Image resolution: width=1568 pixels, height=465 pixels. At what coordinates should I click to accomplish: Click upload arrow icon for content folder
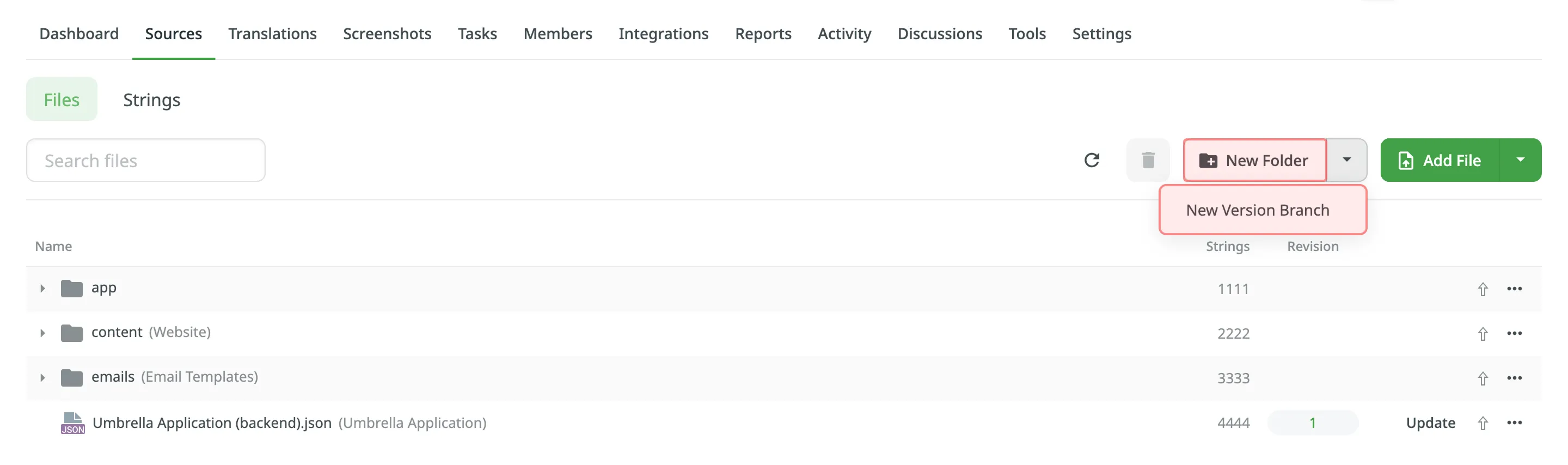pos(1482,334)
